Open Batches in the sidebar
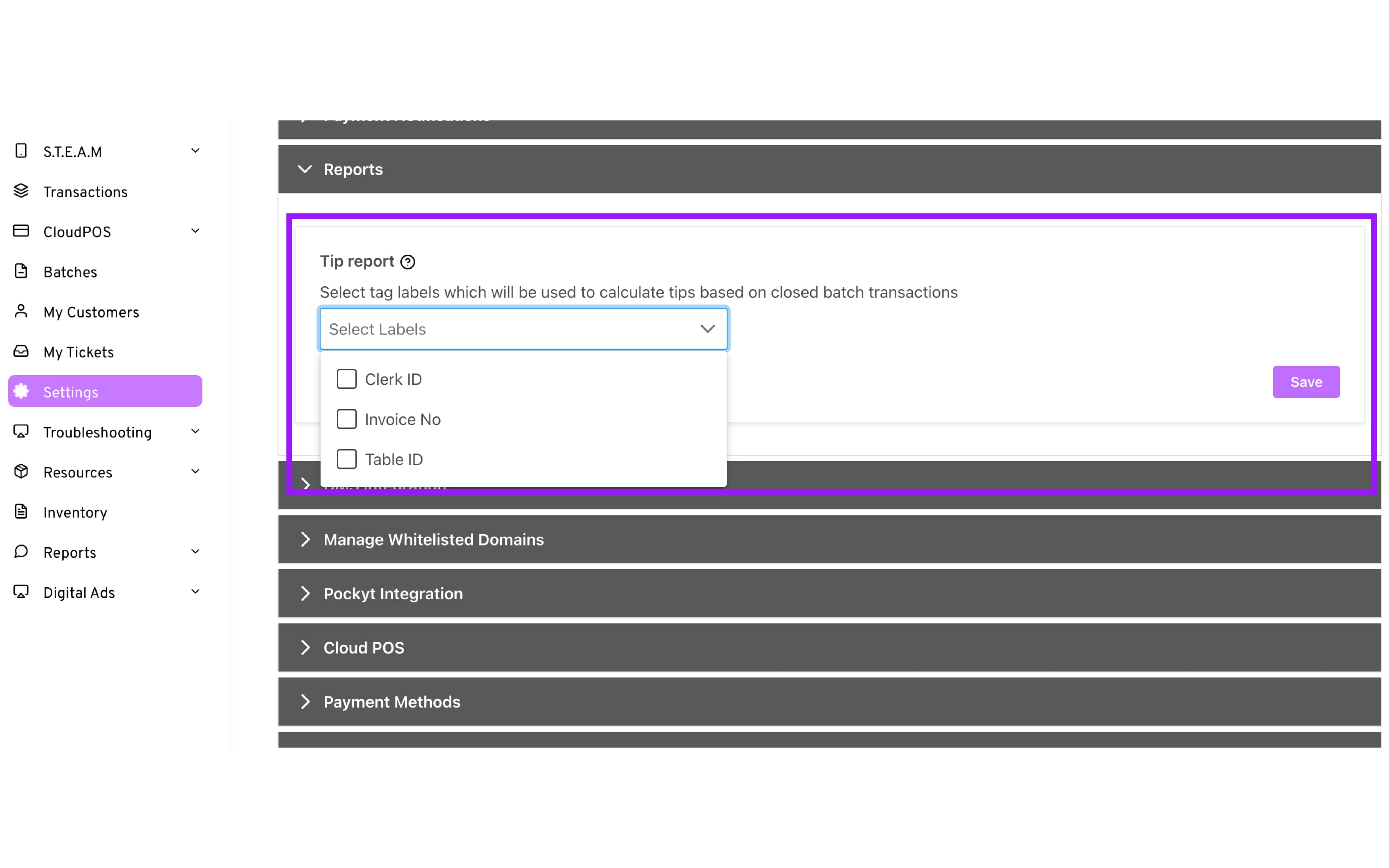 [70, 272]
